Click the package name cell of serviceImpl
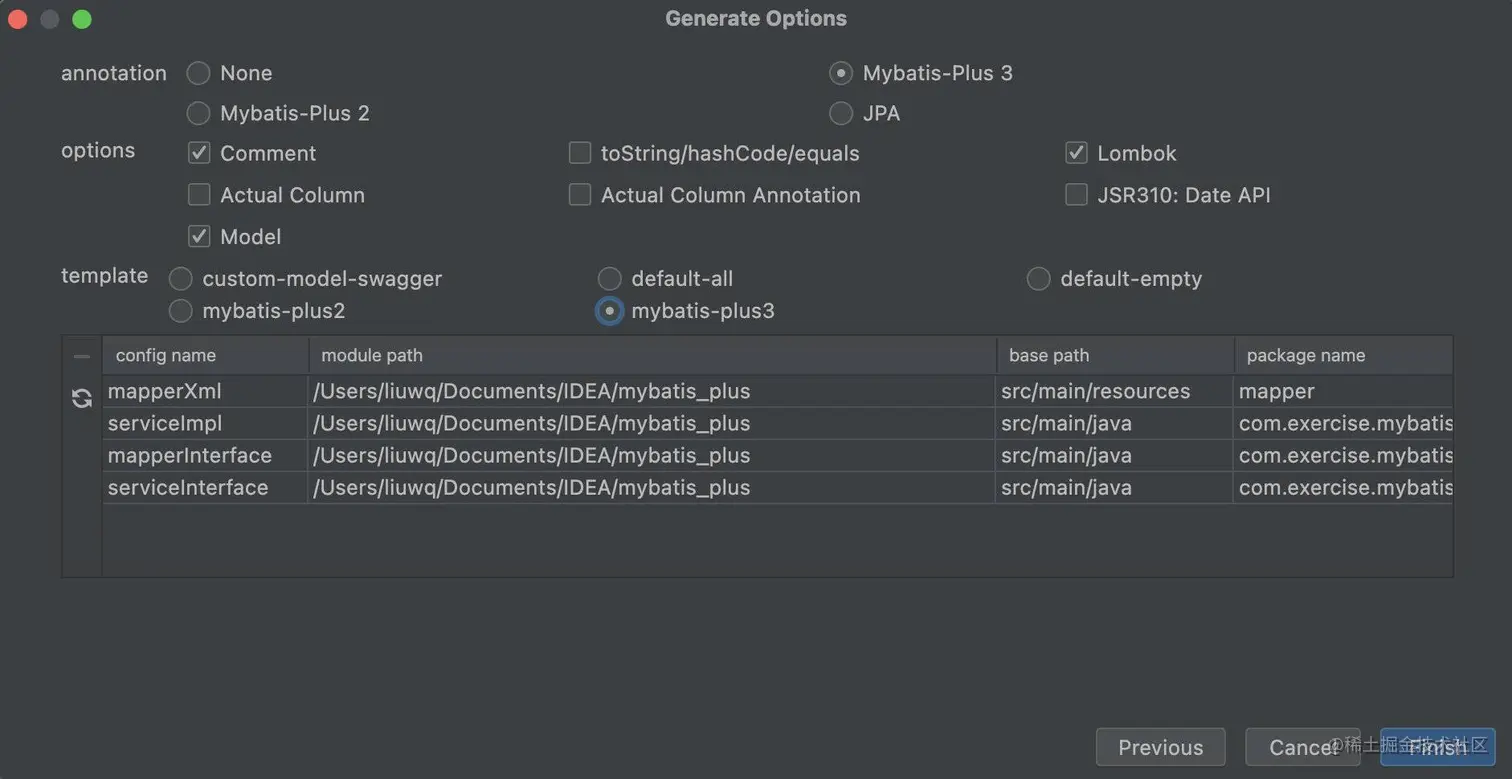This screenshot has height=779, width=1512. coord(1343,423)
